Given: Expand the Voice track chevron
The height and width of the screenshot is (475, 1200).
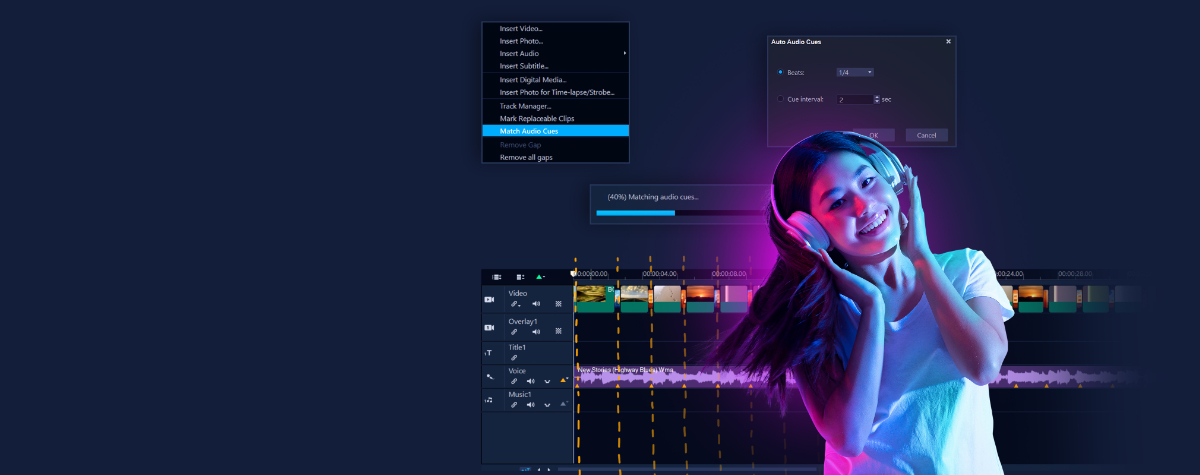Looking at the screenshot, I should [547, 381].
